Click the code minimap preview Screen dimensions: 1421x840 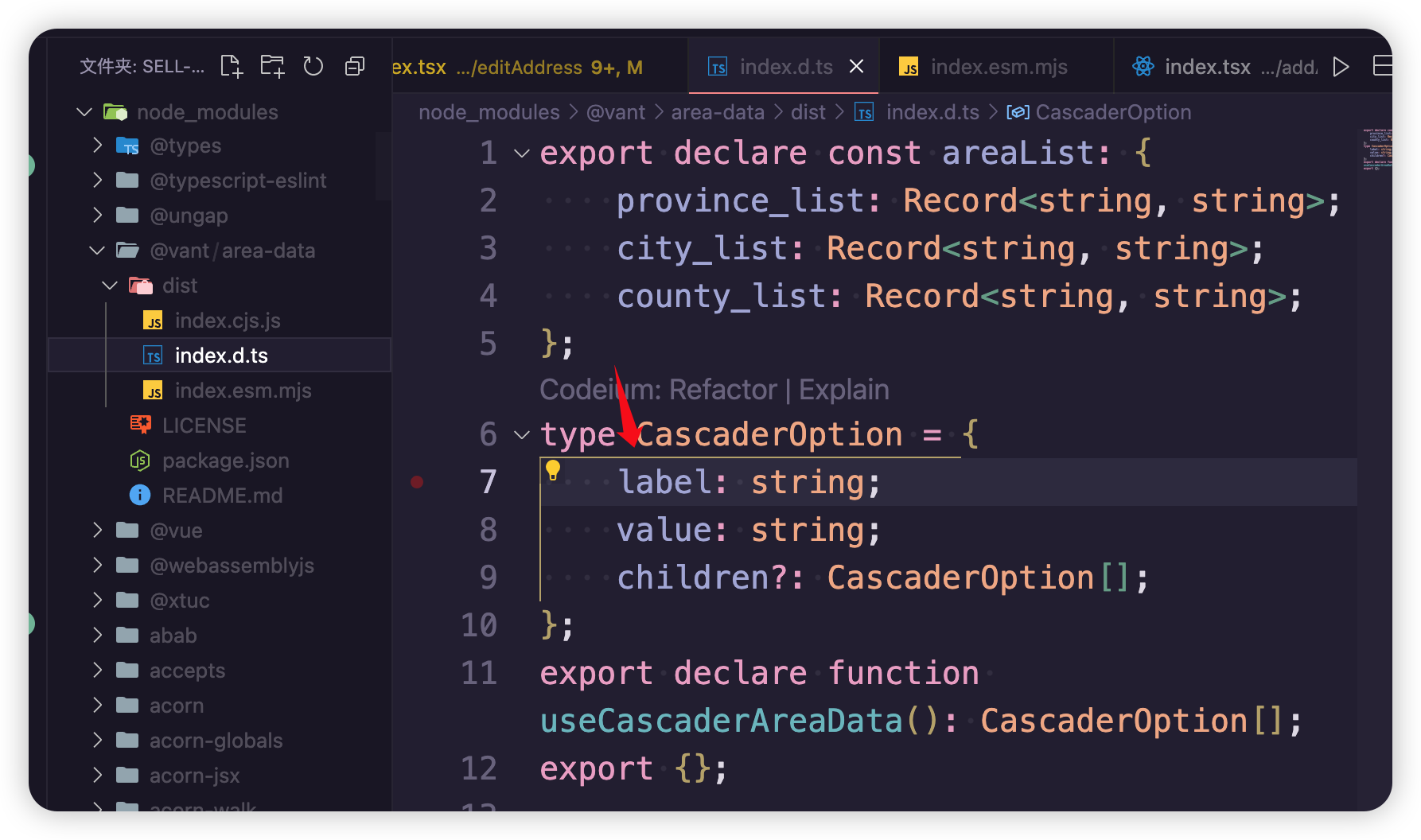pos(1376,149)
